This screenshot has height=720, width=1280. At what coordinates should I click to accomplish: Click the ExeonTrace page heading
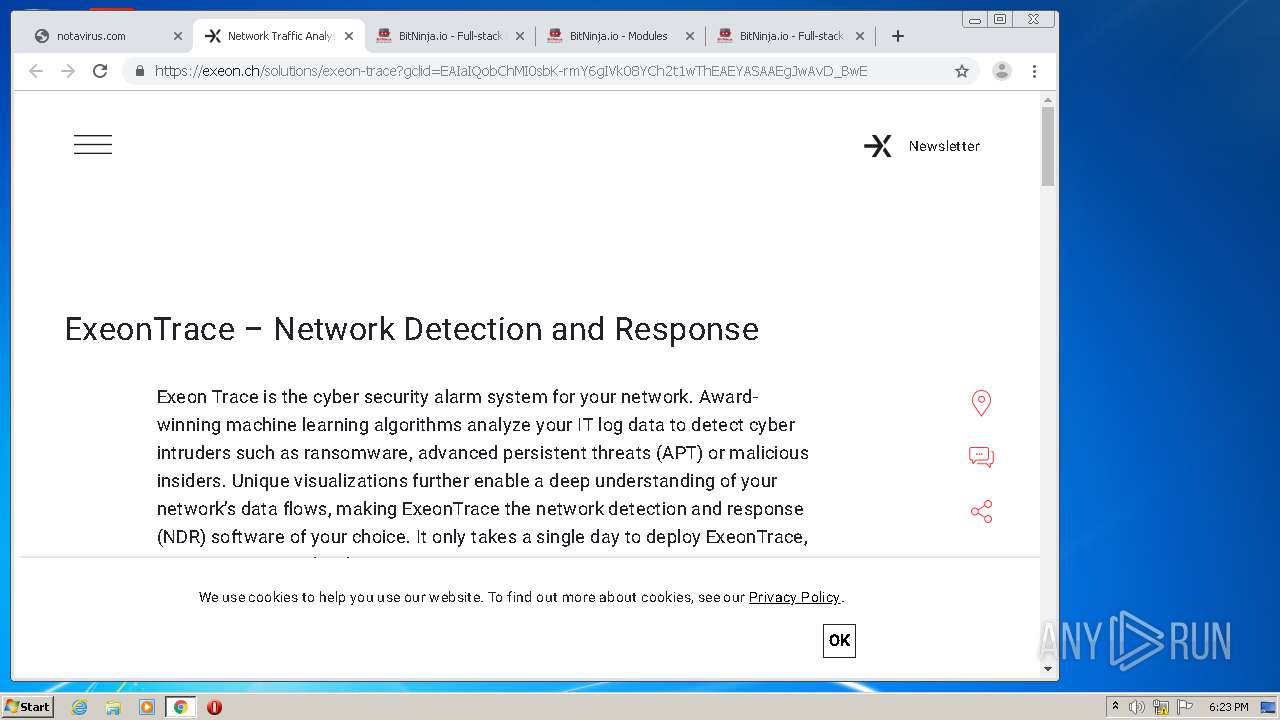click(412, 329)
